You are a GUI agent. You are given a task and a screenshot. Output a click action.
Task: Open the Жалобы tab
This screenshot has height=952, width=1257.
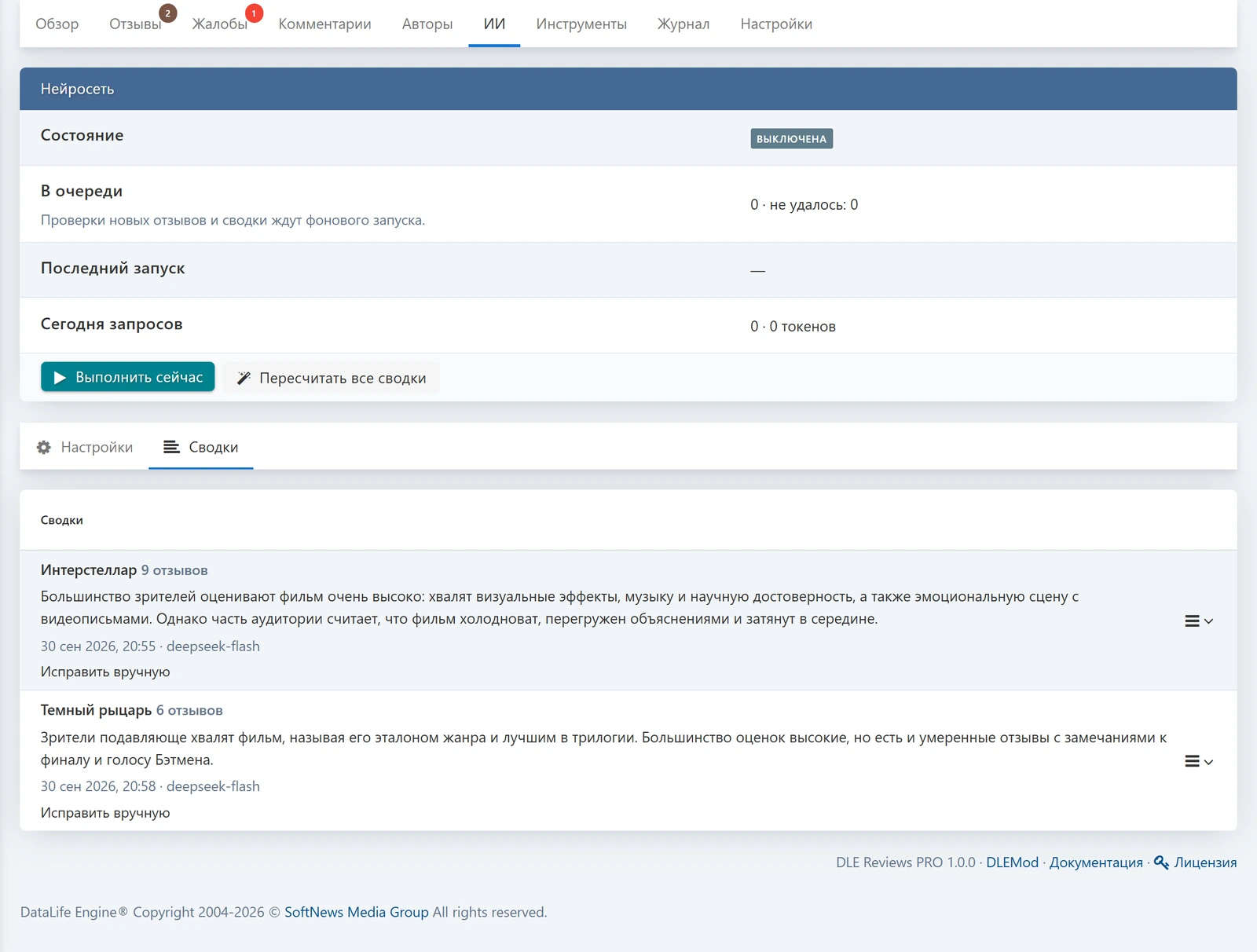coord(219,24)
